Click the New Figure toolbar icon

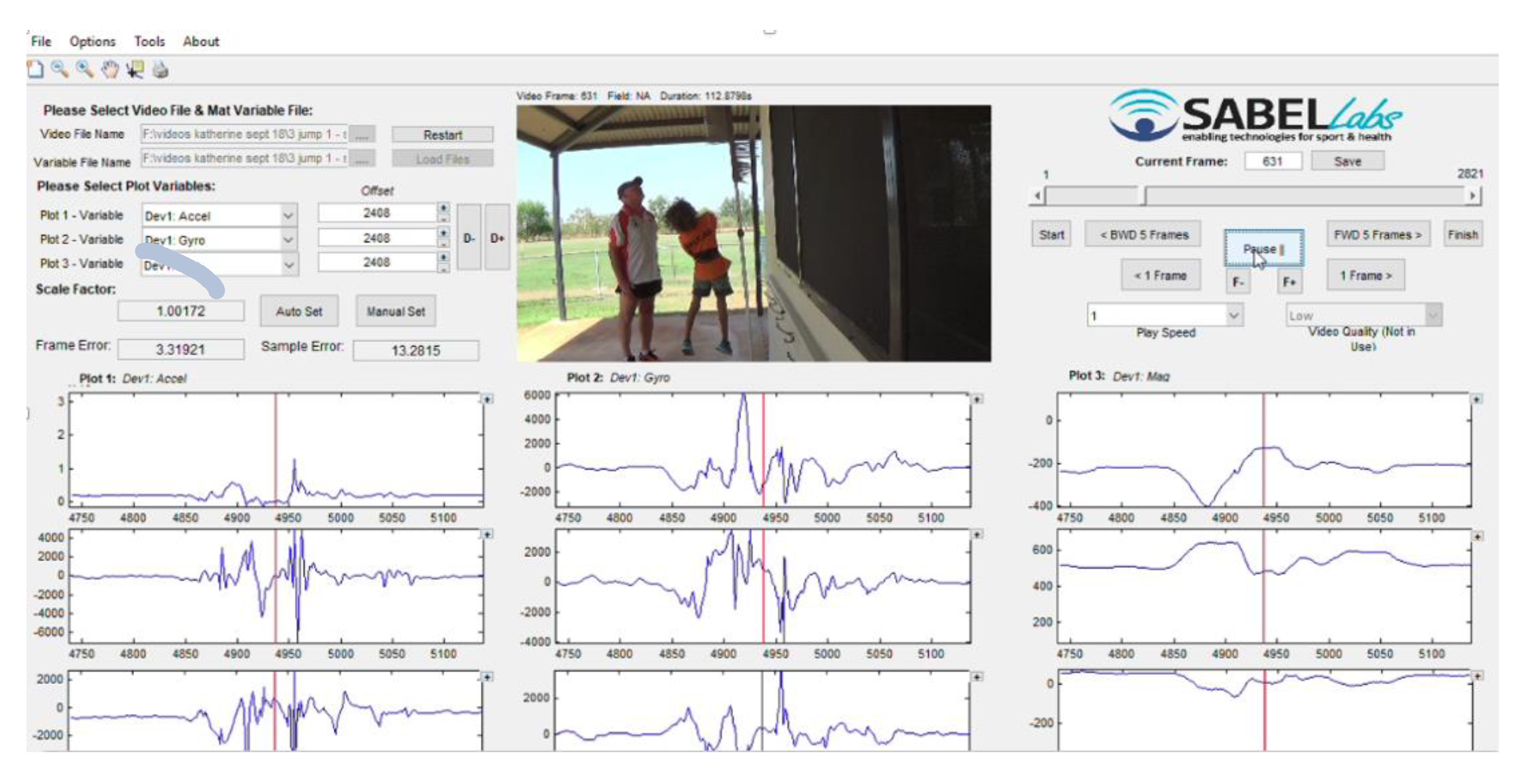[x=36, y=70]
